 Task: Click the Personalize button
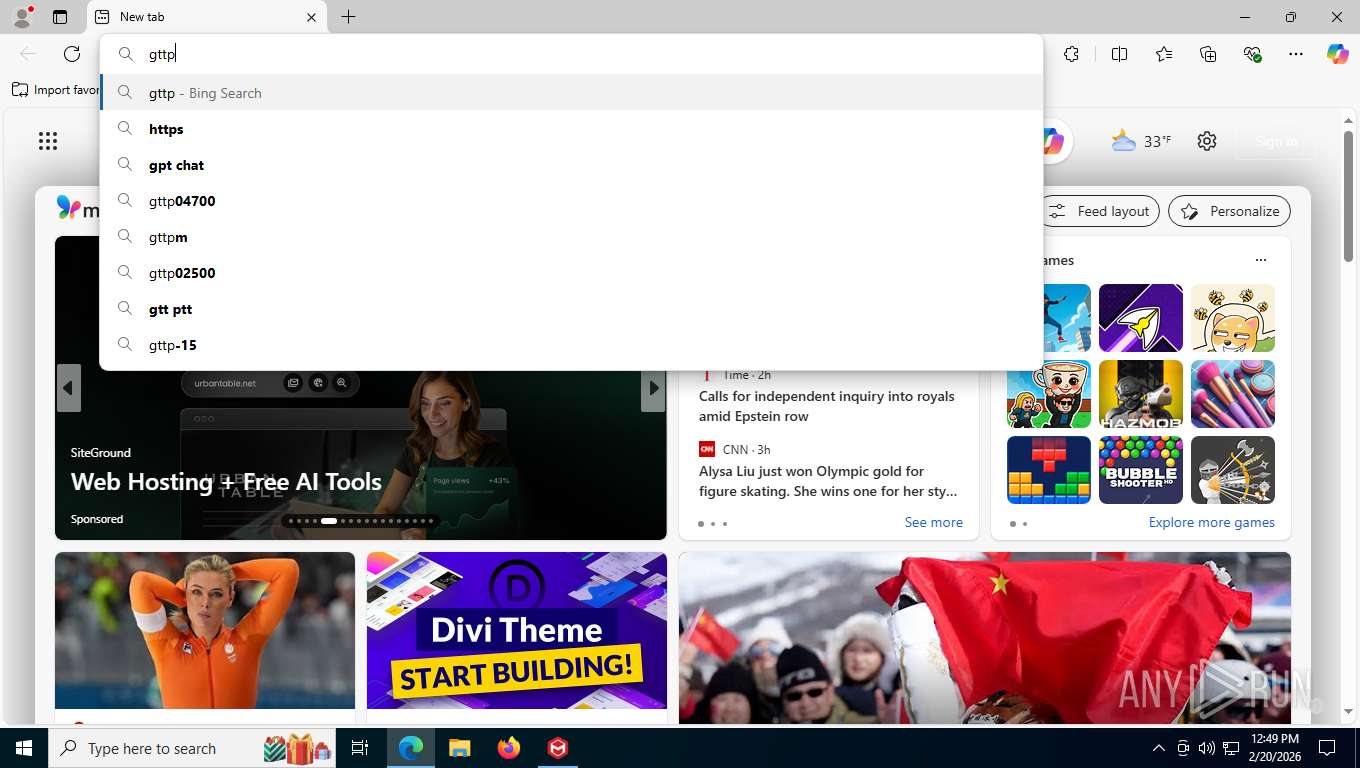(1229, 211)
